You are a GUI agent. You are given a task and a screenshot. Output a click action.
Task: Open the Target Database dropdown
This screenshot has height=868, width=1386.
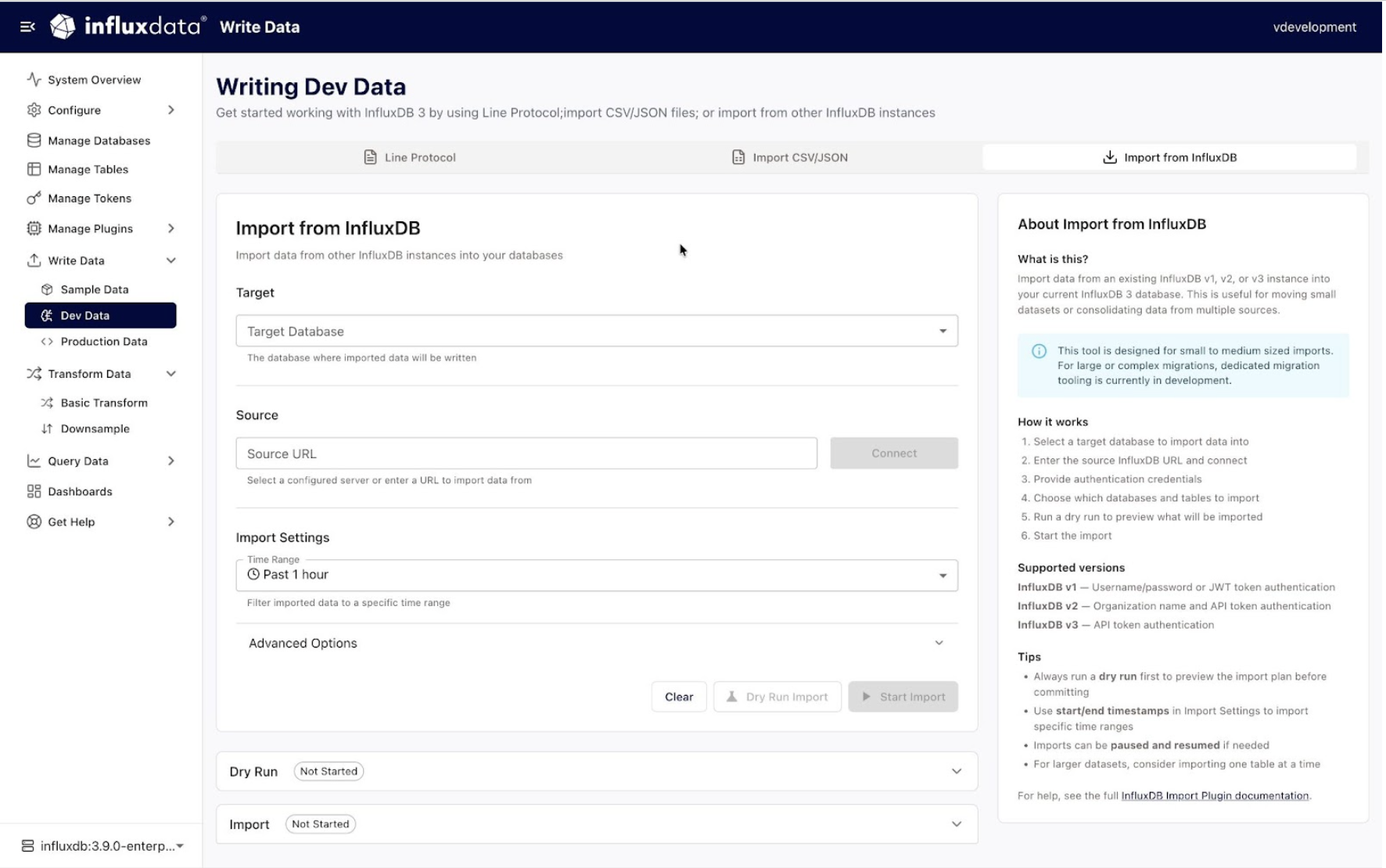pos(597,331)
